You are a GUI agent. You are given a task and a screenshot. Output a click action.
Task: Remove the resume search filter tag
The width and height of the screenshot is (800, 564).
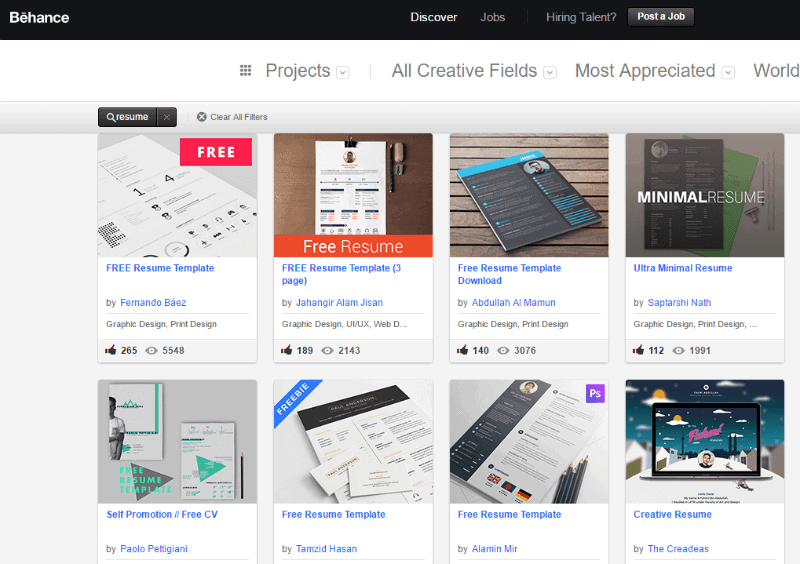[x=167, y=117]
